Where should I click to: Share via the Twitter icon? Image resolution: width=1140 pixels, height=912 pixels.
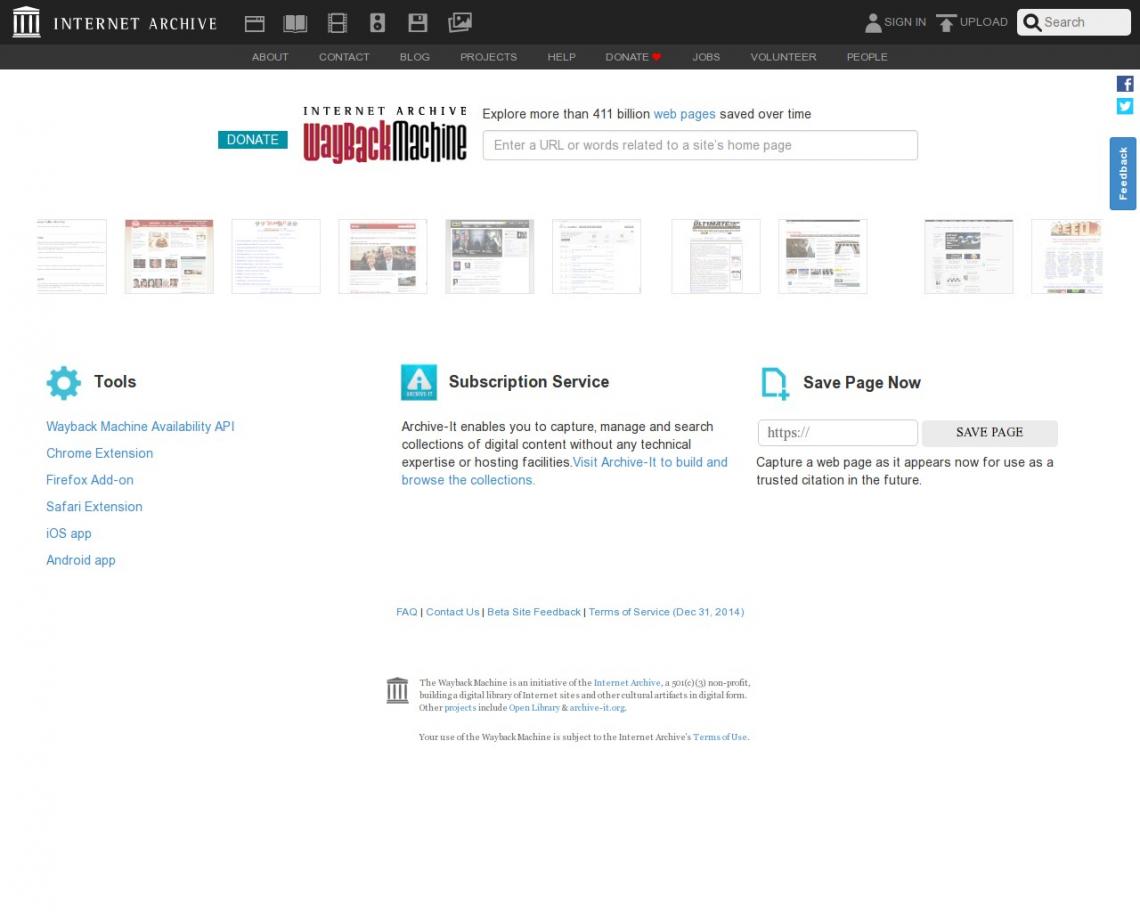(1125, 106)
